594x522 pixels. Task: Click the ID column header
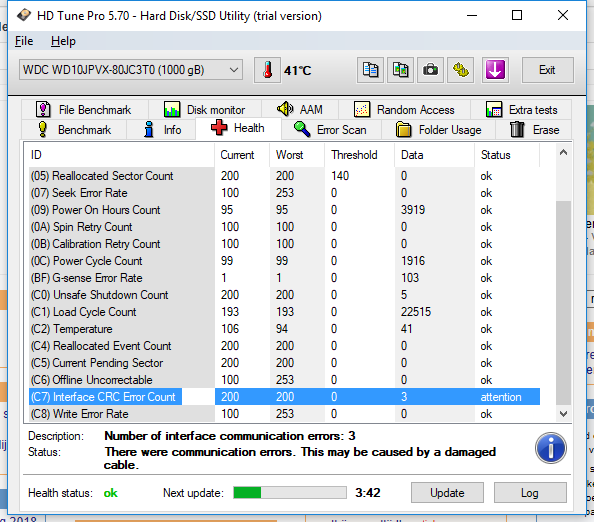pyautogui.click(x=121, y=155)
